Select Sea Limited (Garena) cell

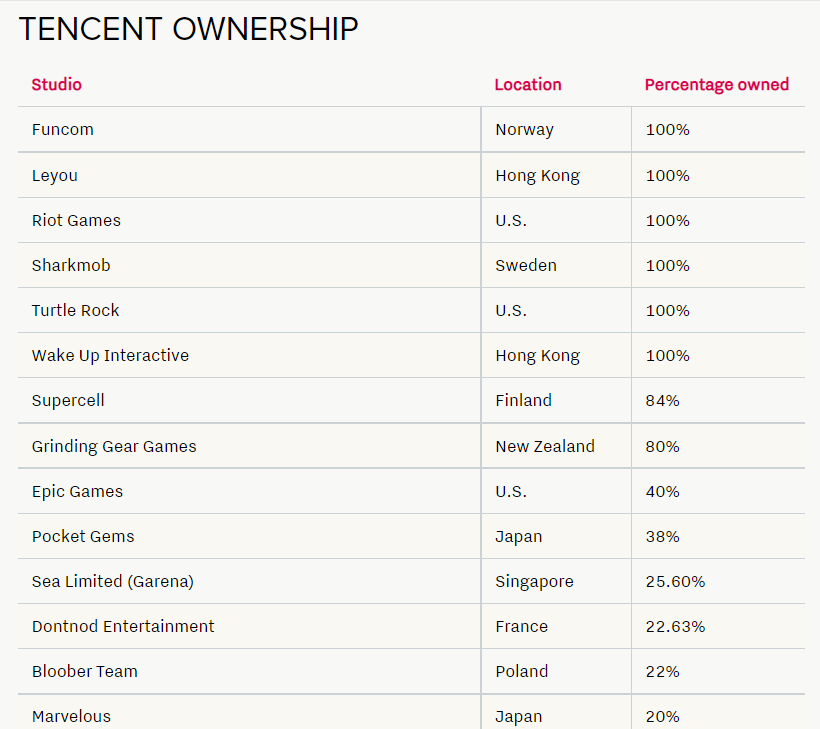113,582
